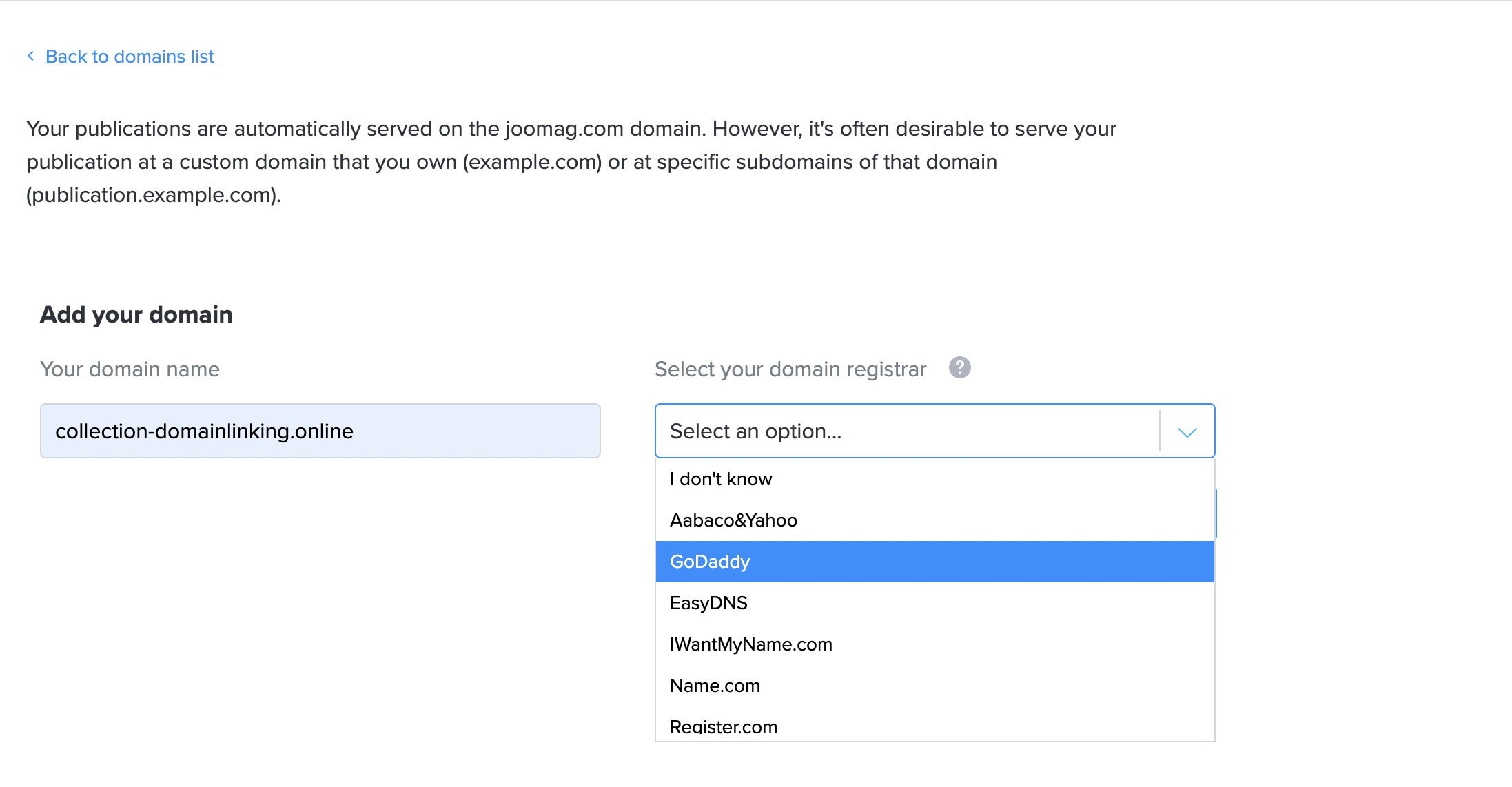The width and height of the screenshot is (1512, 787).
Task: Click the Select your domain registrar label
Action: click(x=790, y=369)
